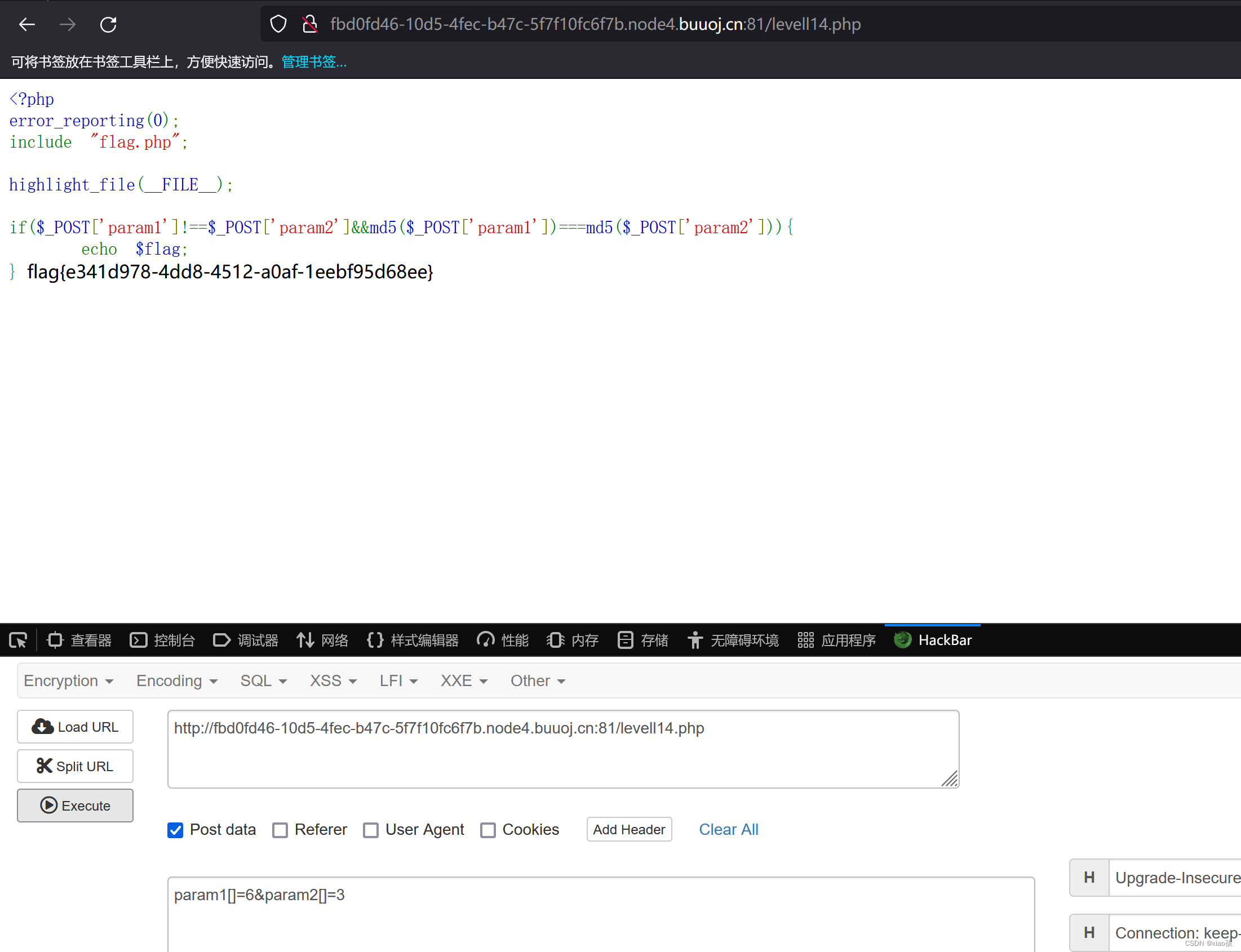Click the Clear All link
This screenshot has width=1241, height=952.
pos(728,830)
